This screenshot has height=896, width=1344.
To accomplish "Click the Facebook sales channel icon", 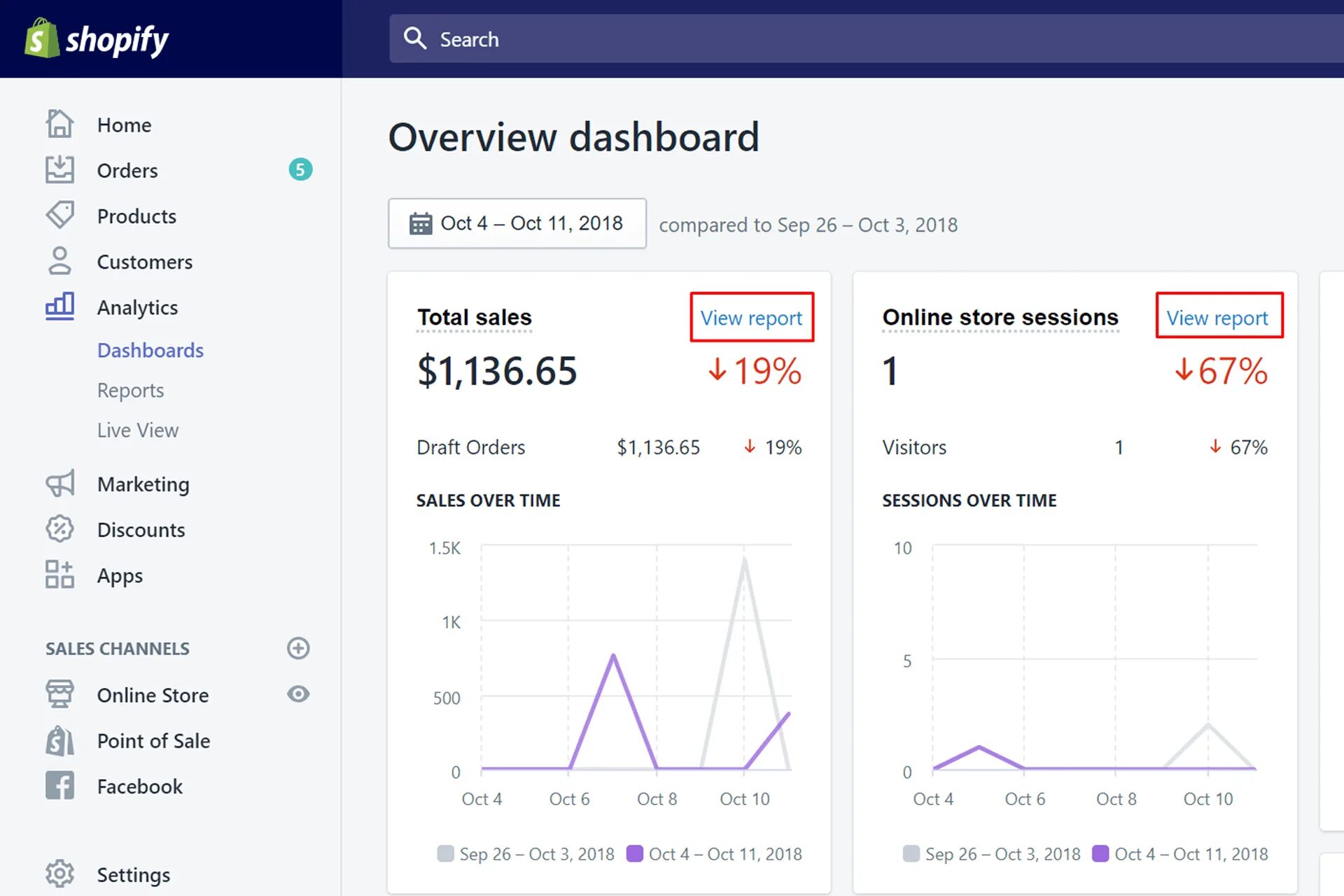I will click(59, 785).
